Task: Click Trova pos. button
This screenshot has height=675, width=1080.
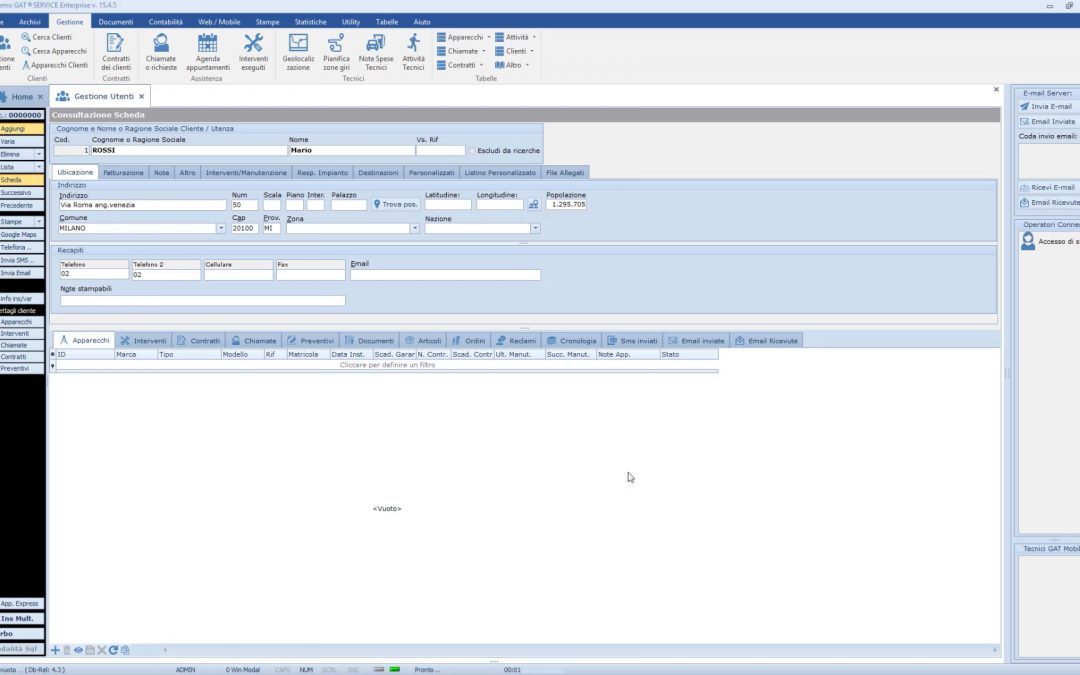Action: pos(395,205)
